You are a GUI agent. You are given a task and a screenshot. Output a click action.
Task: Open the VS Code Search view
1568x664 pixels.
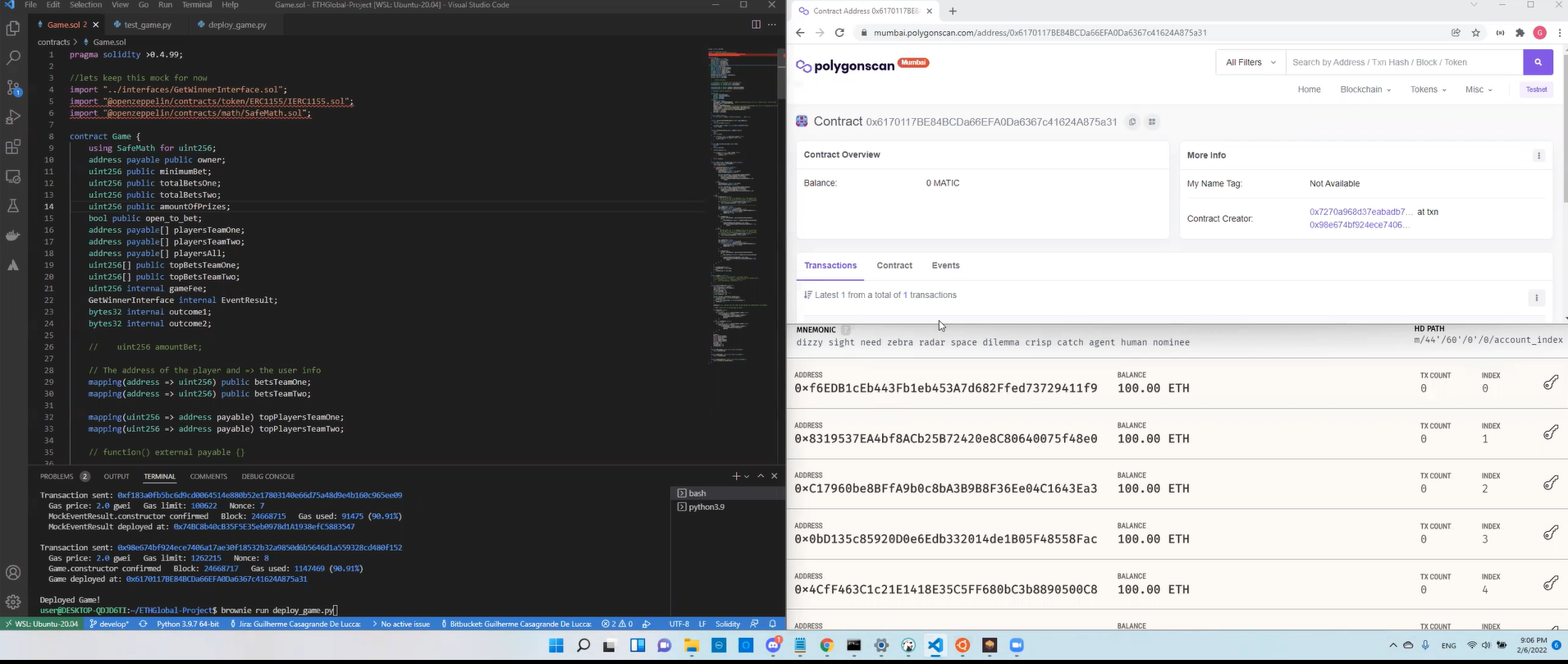point(13,58)
